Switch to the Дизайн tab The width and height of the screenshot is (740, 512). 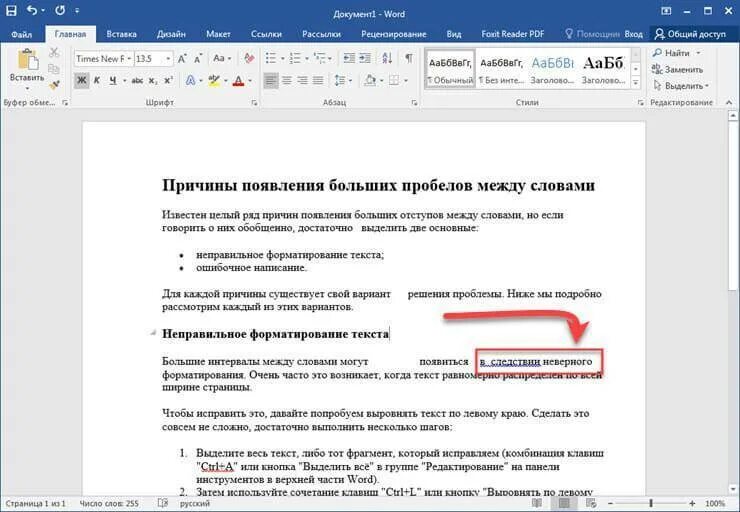tap(171, 34)
